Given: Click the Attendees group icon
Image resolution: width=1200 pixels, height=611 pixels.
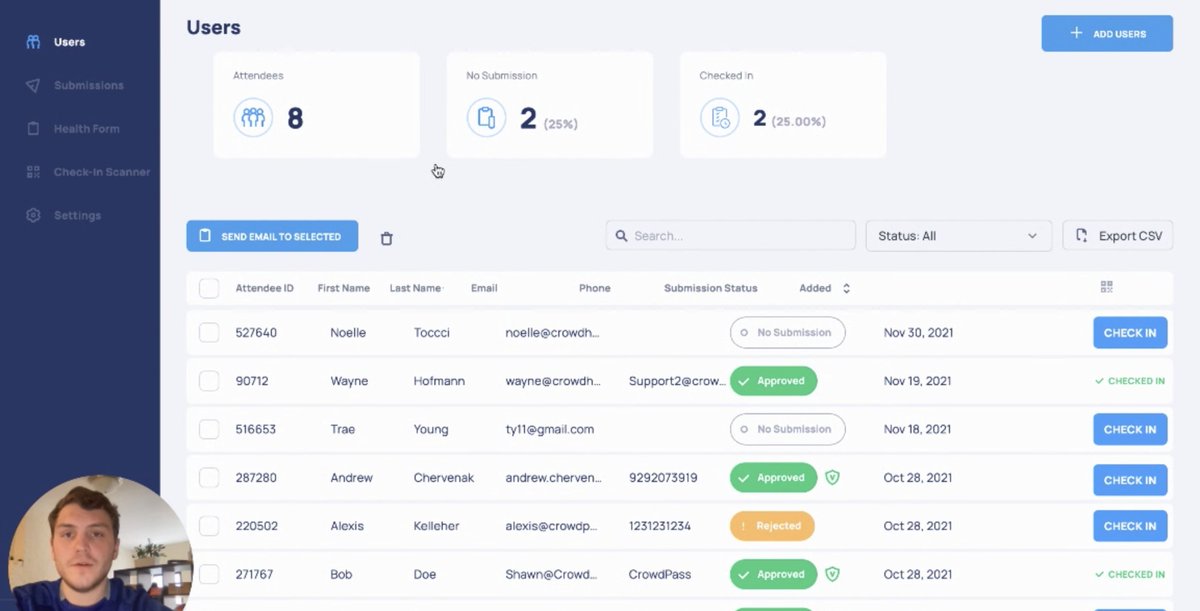Looking at the screenshot, I should (x=253, y=118).
